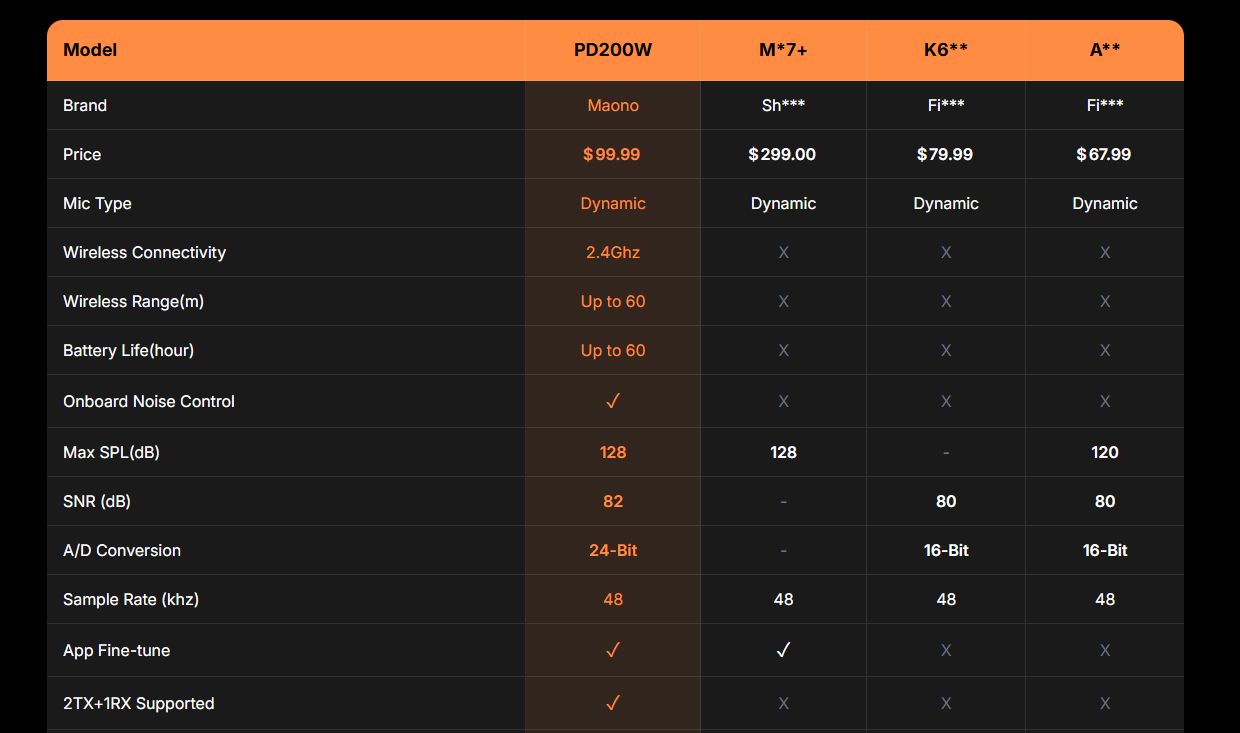Click the 24-Bit A/D Conversion value
1240x733 pixels.
tap(613, 550)
